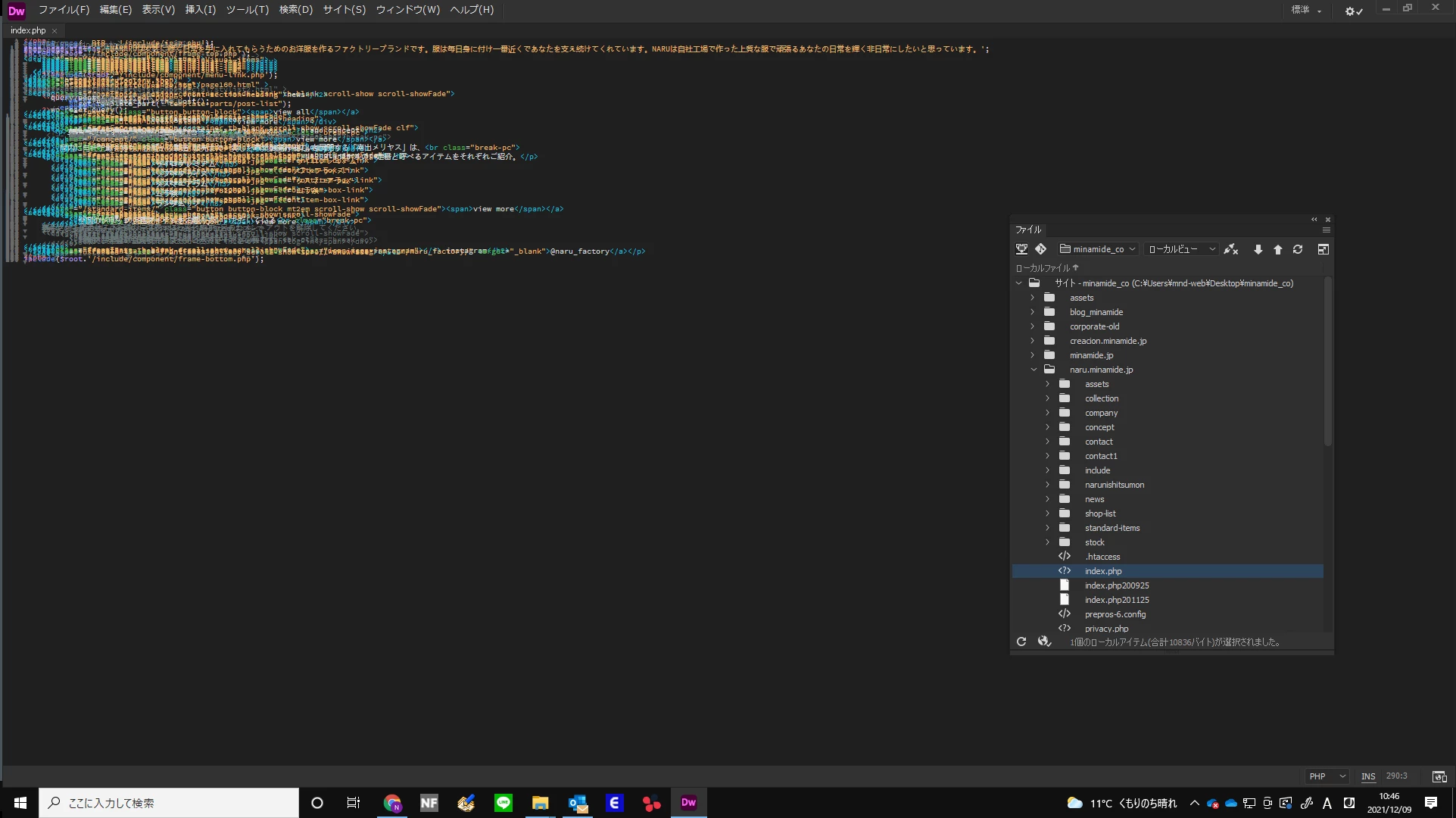
Task: Click the Files panel refresh icon
Action: [x=1297, y=249]
